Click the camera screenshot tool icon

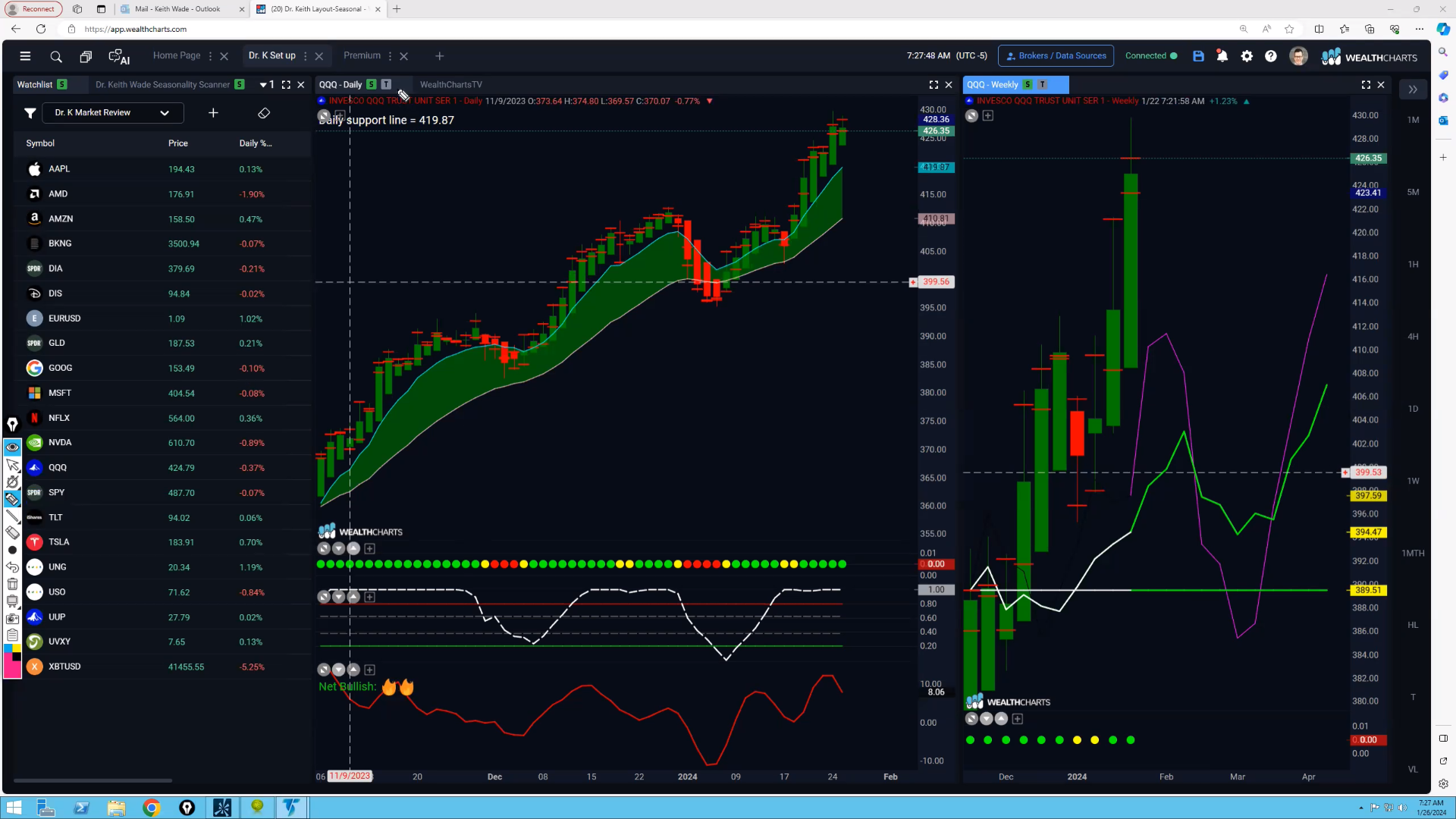(x=12, y=618)
